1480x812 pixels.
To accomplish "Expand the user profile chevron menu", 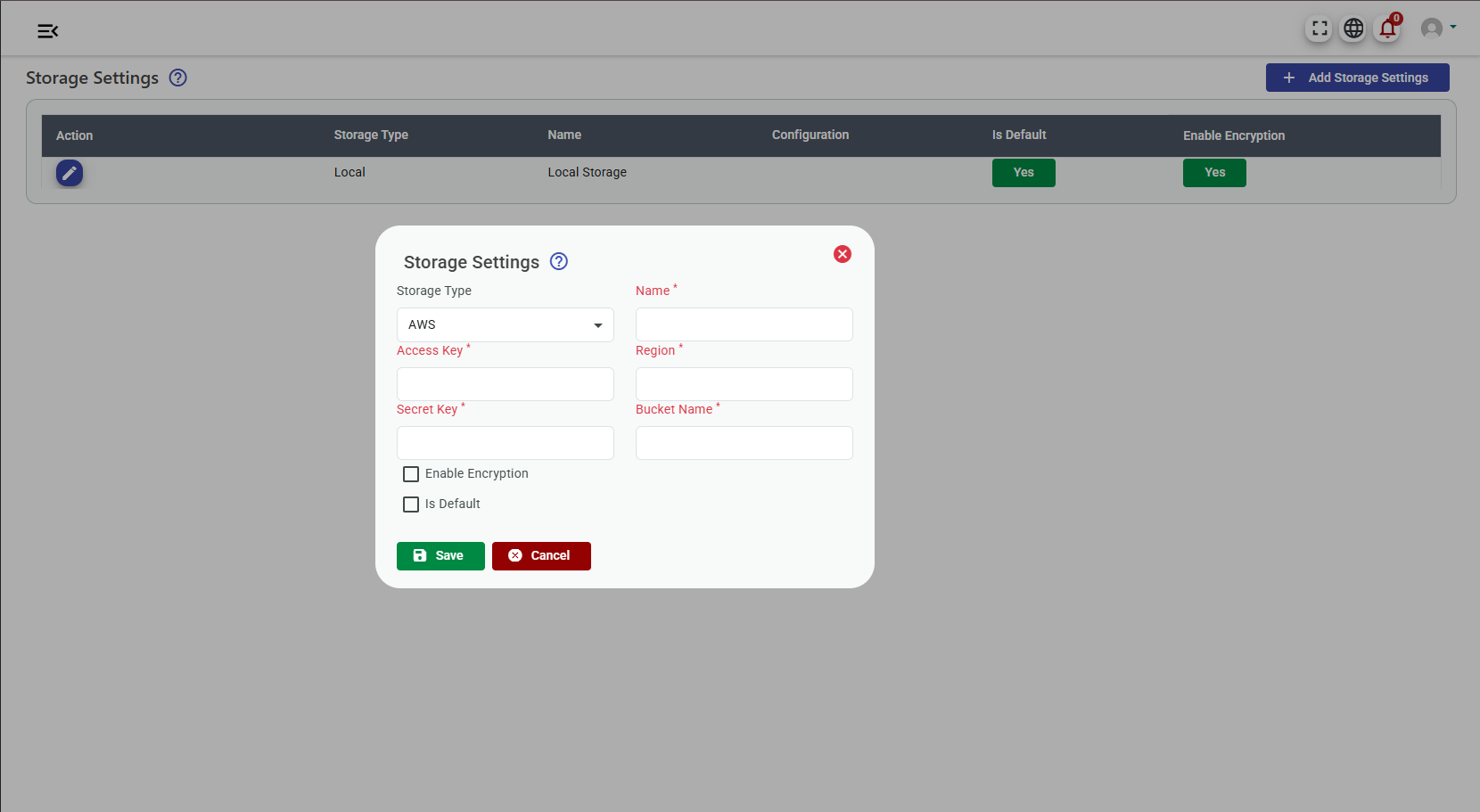I will click(x=1451, y=28).
